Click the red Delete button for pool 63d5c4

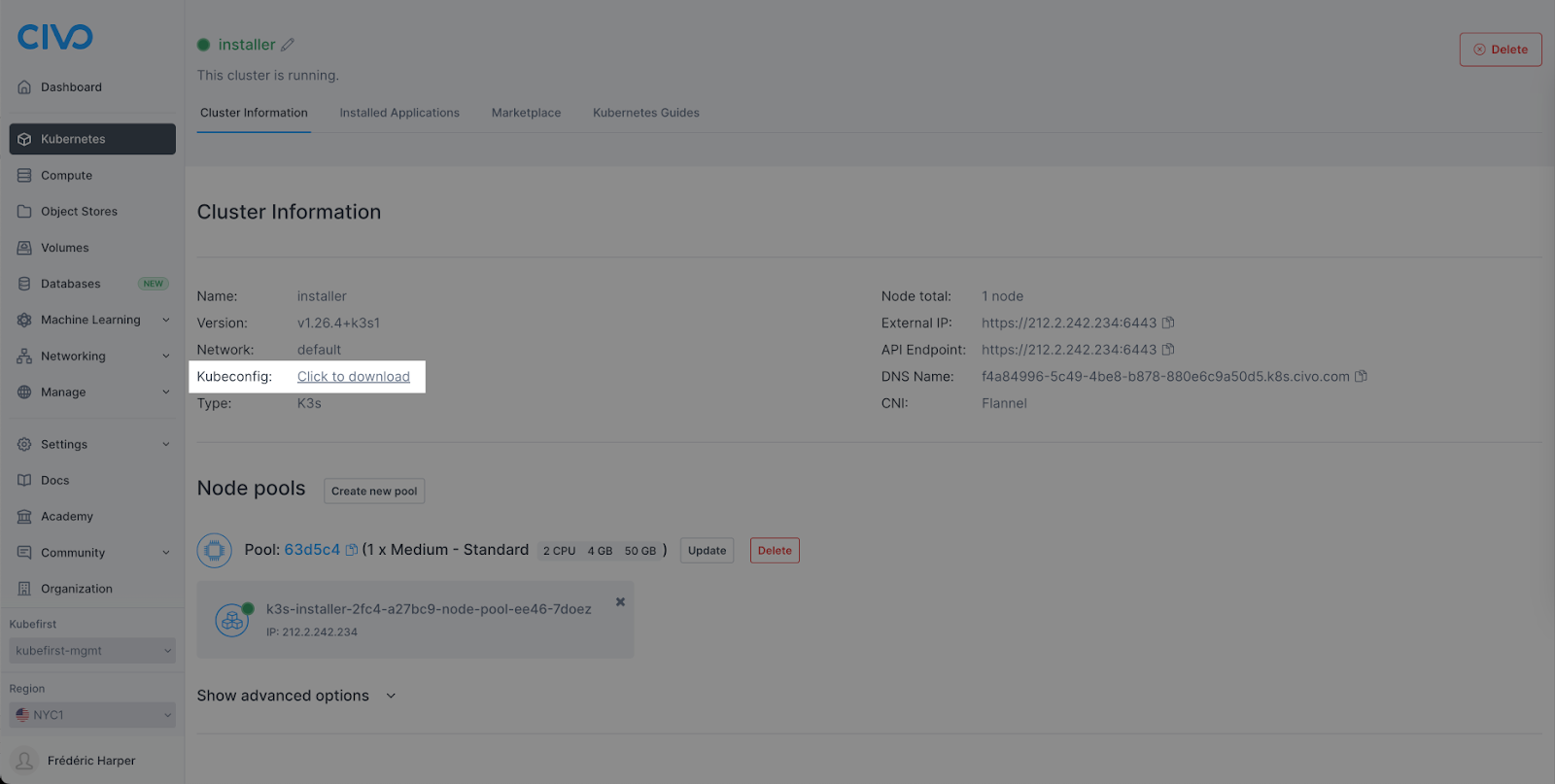tap(775, 551)
